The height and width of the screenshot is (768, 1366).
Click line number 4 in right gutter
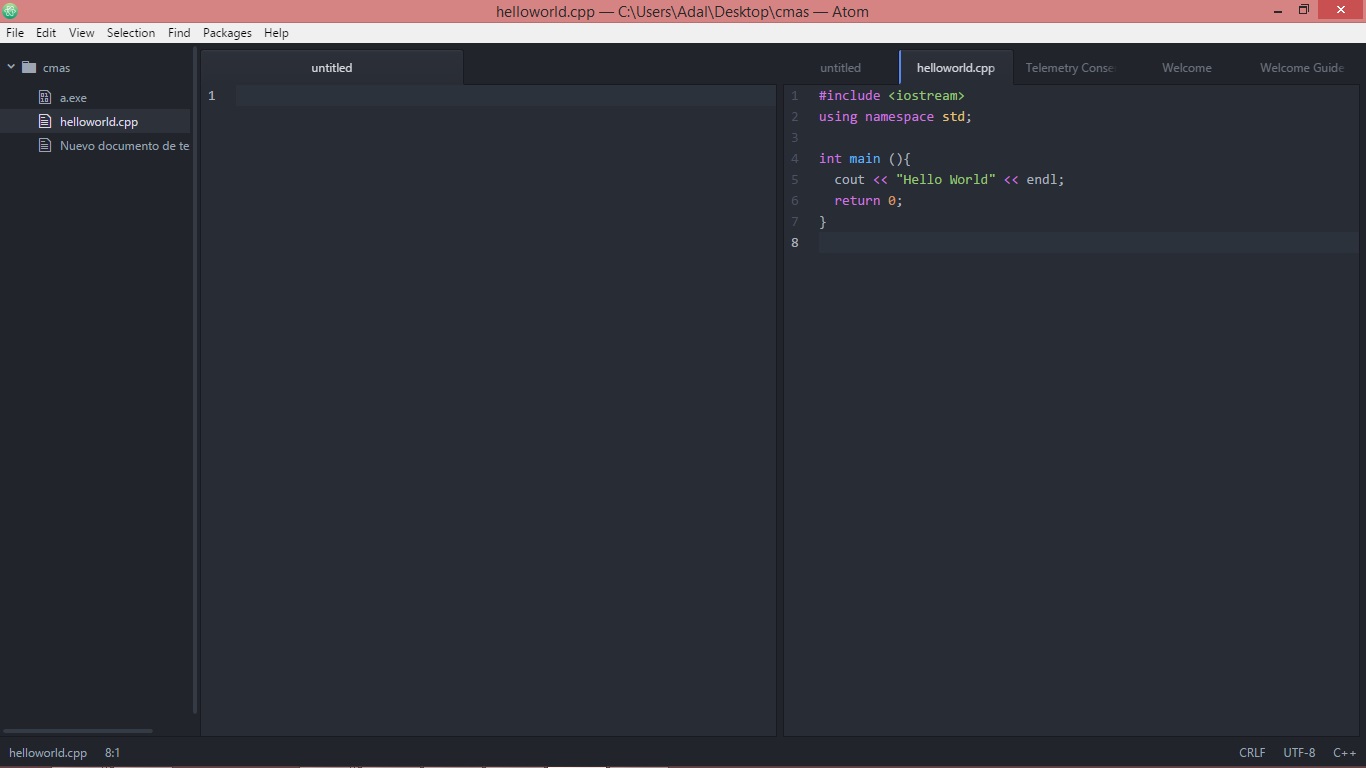[x=795, y=159]
